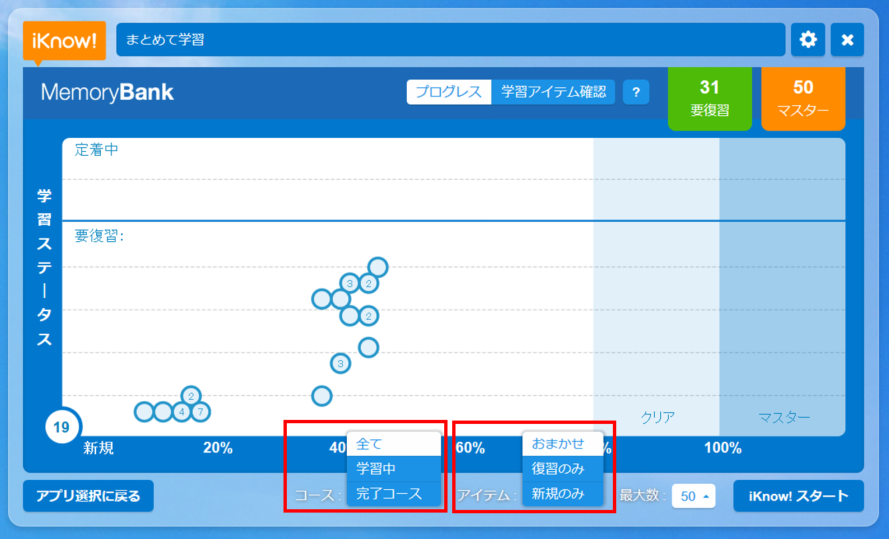Image resolution: width=889 pixels, height=539 pixels.
Task: Choose 学習中 in the course list
Action: pyautogui.click(x=393, y=469)
